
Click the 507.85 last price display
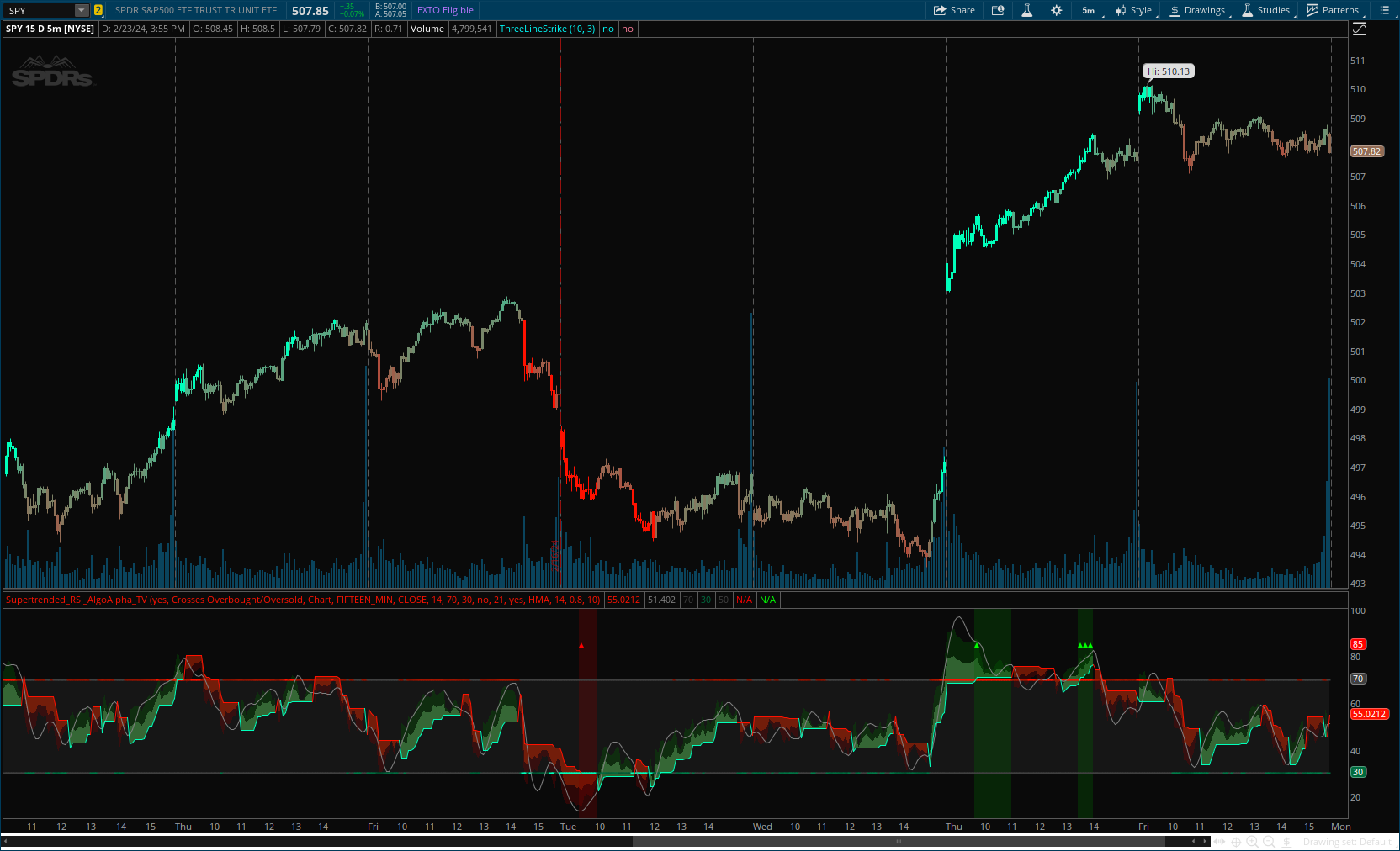tap(310, 11)
